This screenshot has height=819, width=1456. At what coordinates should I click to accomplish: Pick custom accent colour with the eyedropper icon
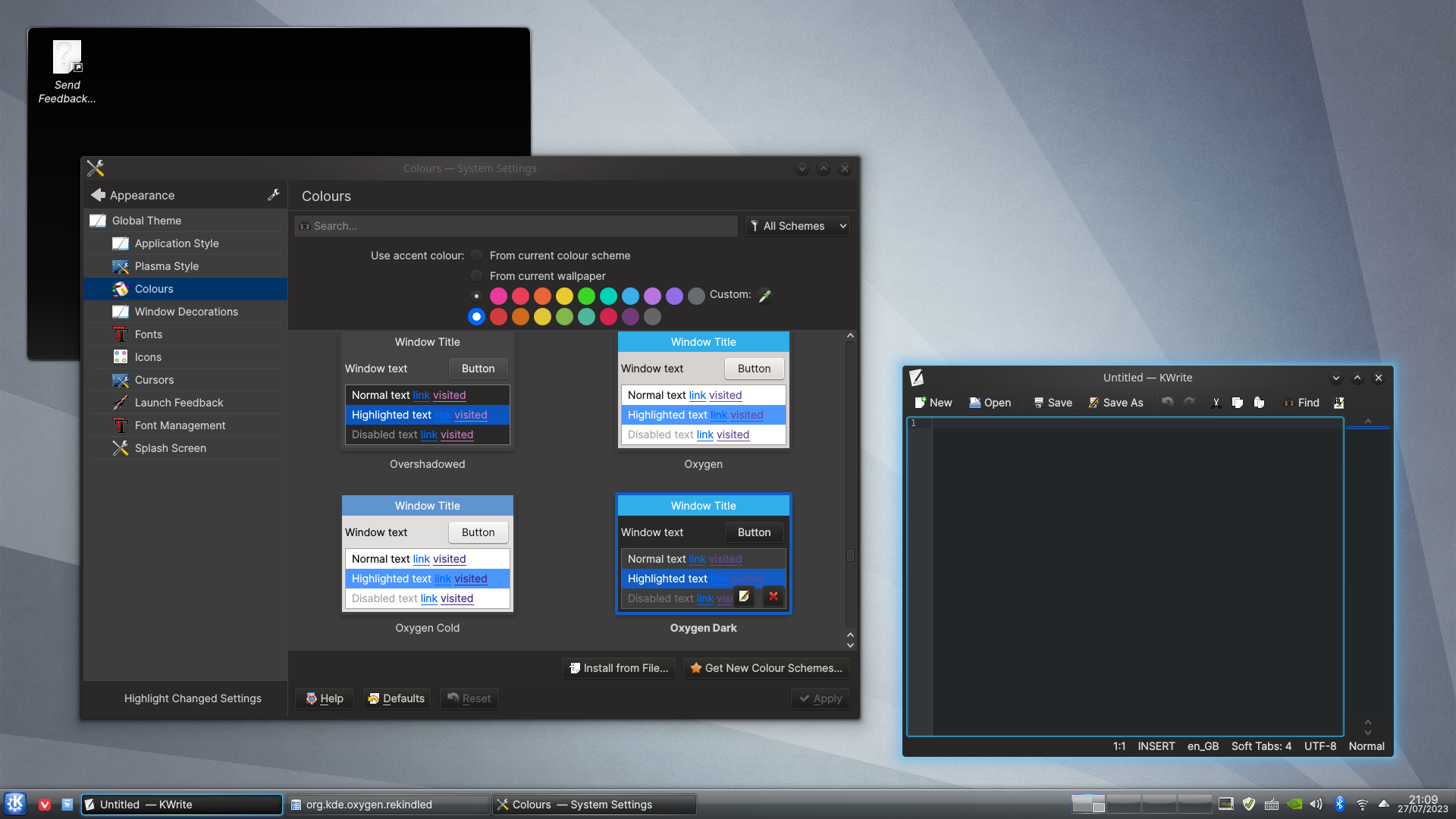(x=765, y=296)
